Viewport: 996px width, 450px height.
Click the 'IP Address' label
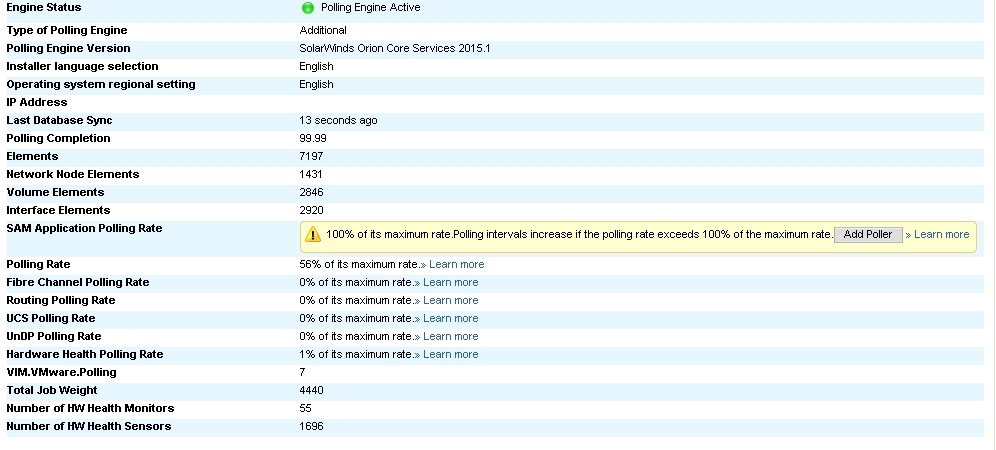(x=37, y=102)
